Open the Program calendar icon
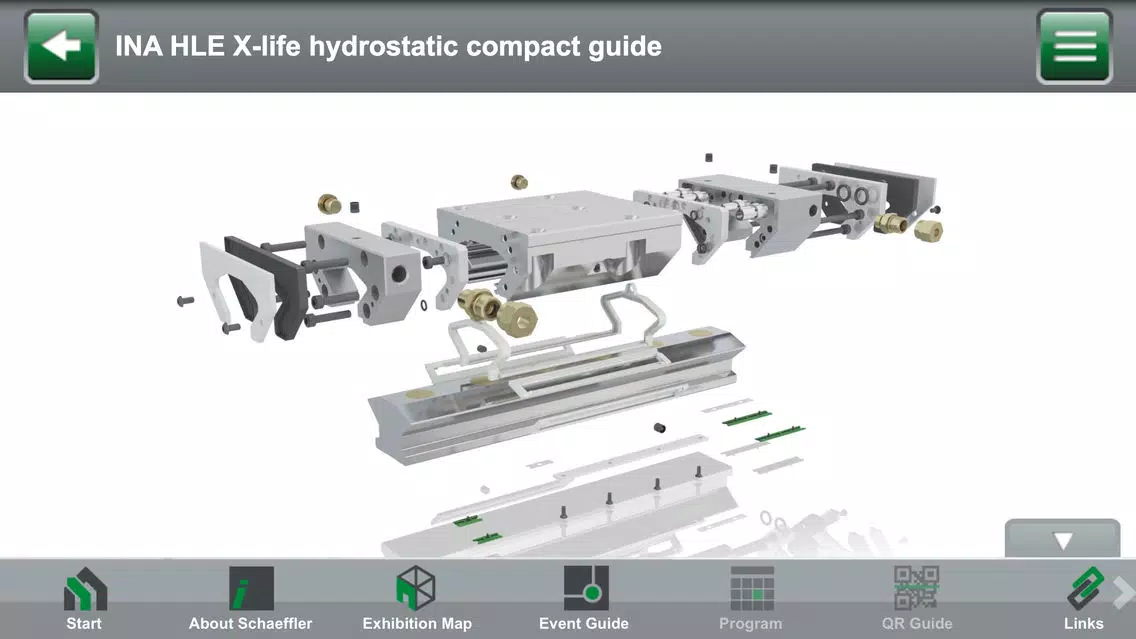Viewport: 1136px width, 639px height. click(x=752, y=588)
